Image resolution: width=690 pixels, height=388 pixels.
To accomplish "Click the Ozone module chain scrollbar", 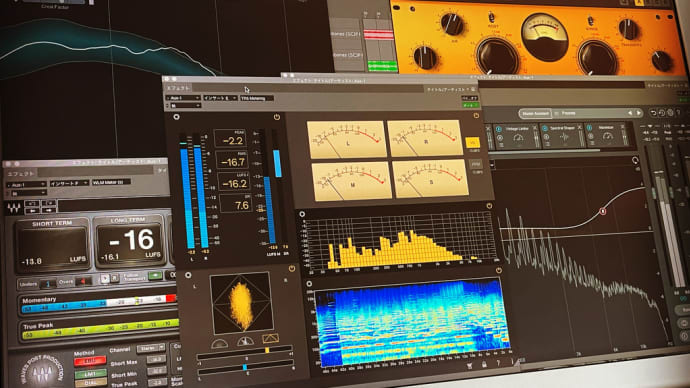I will pyautogui.click(x=544, y=151).
